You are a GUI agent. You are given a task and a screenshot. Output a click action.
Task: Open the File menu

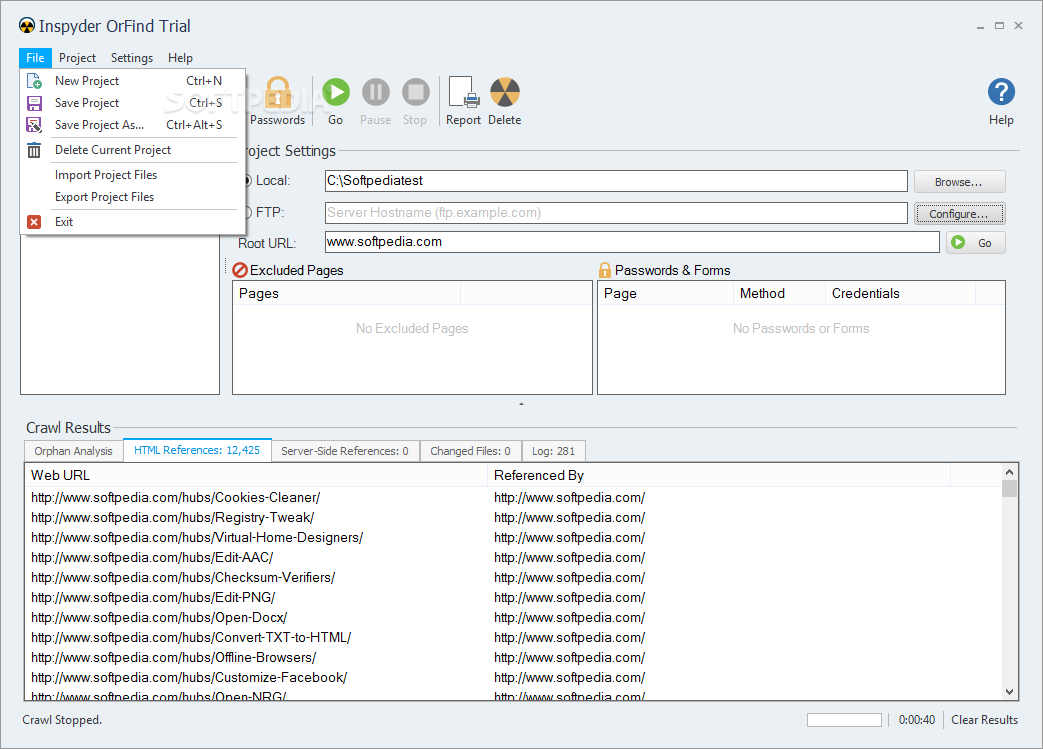35,58
